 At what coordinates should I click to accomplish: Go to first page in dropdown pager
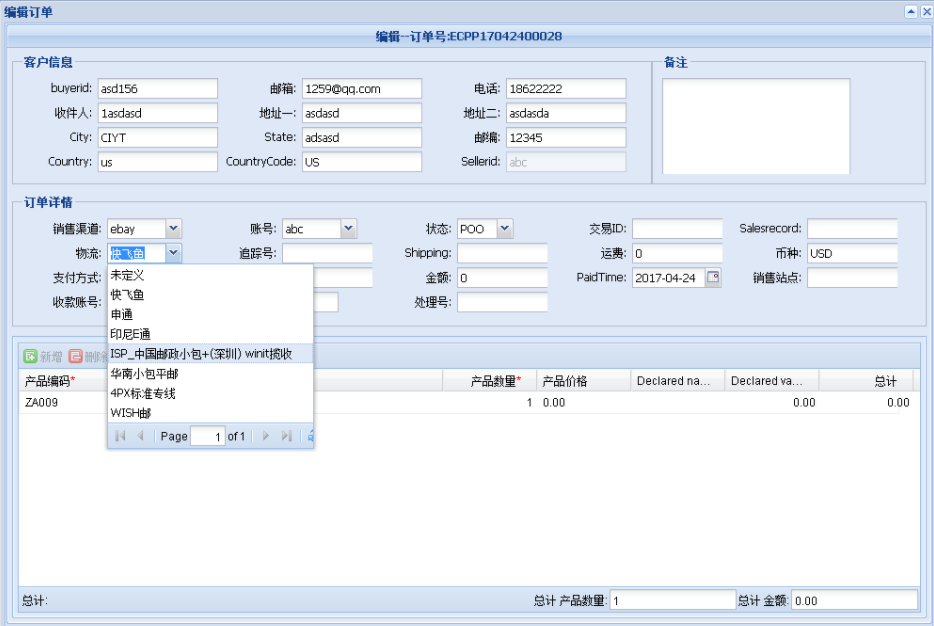[x=120, y=436]
